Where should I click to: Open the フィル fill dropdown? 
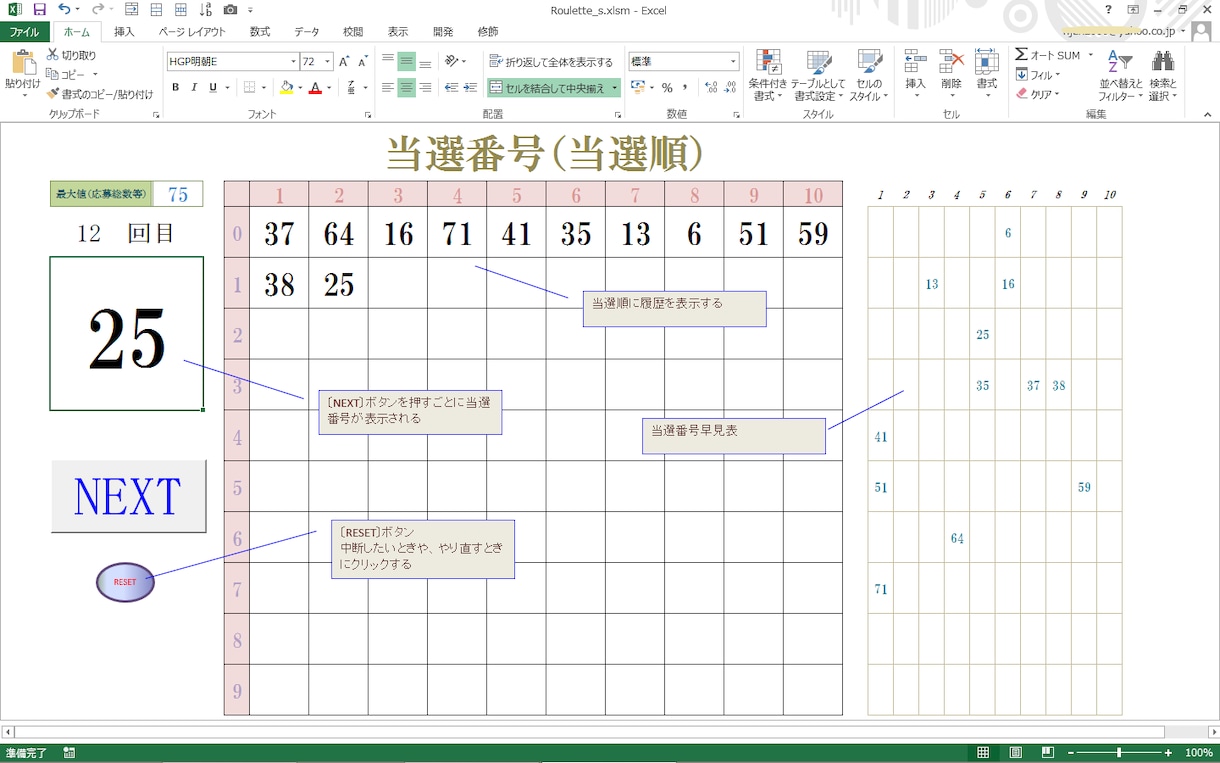[1038, 75]
